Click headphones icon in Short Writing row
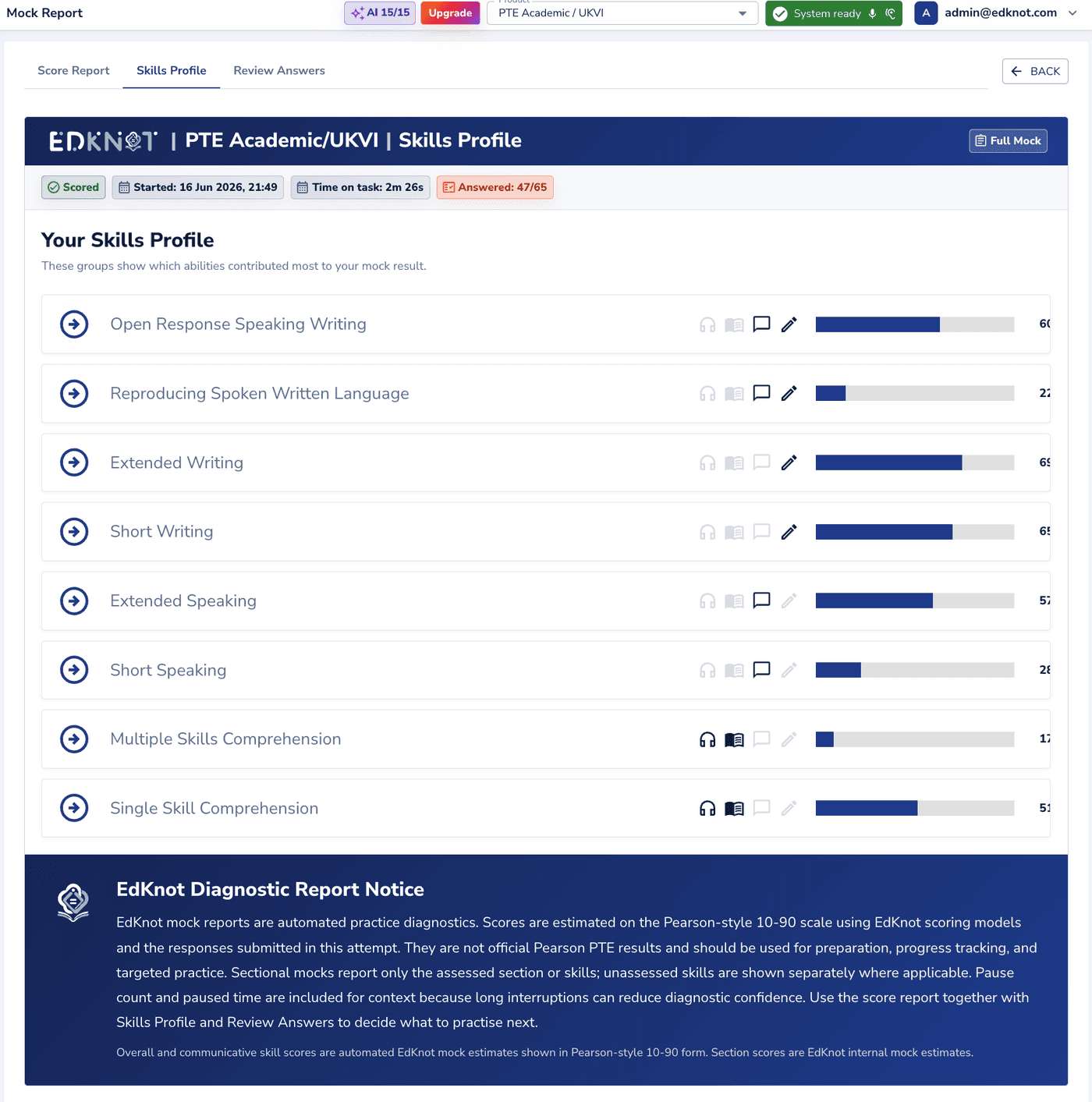 coord(707,532)
